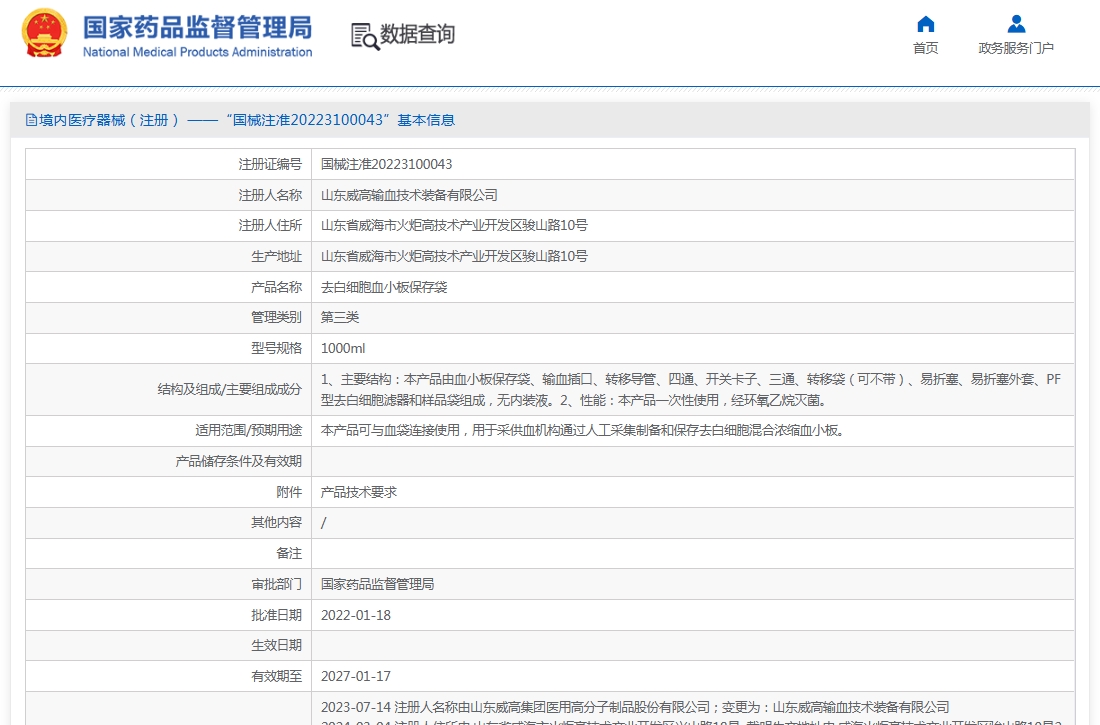Screen dimensions: 1100x725
Task: Select registrant name 山东威高输血技术装备有限公司 in 注册人名称 row
Action: (409, 195)
